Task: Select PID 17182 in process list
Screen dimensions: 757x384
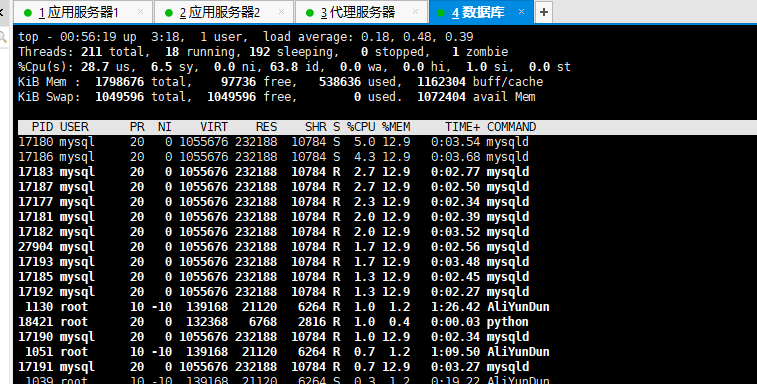Action: coord(36,232)
